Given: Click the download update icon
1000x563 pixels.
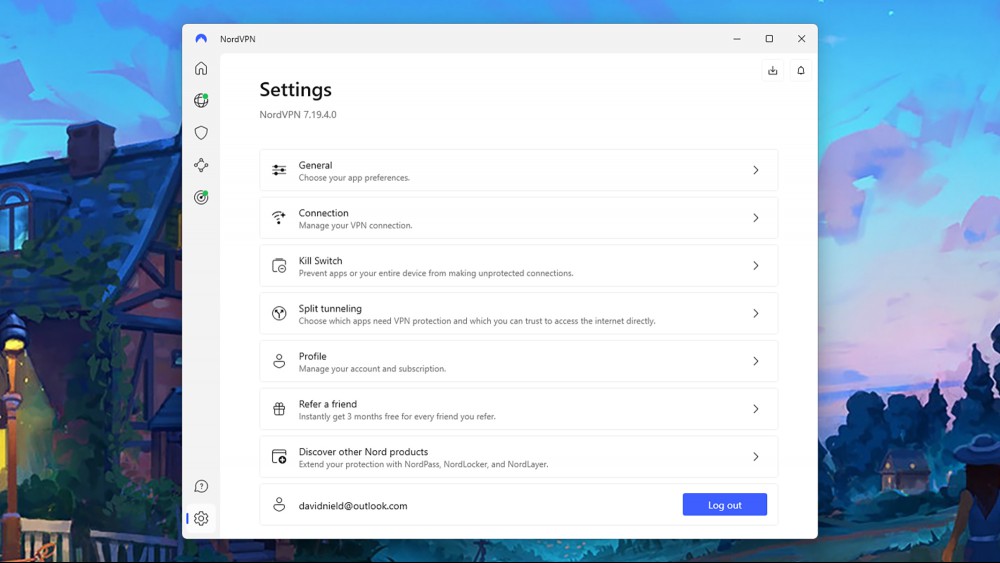Looking at the screenshot, I should [x=772, y=70].
